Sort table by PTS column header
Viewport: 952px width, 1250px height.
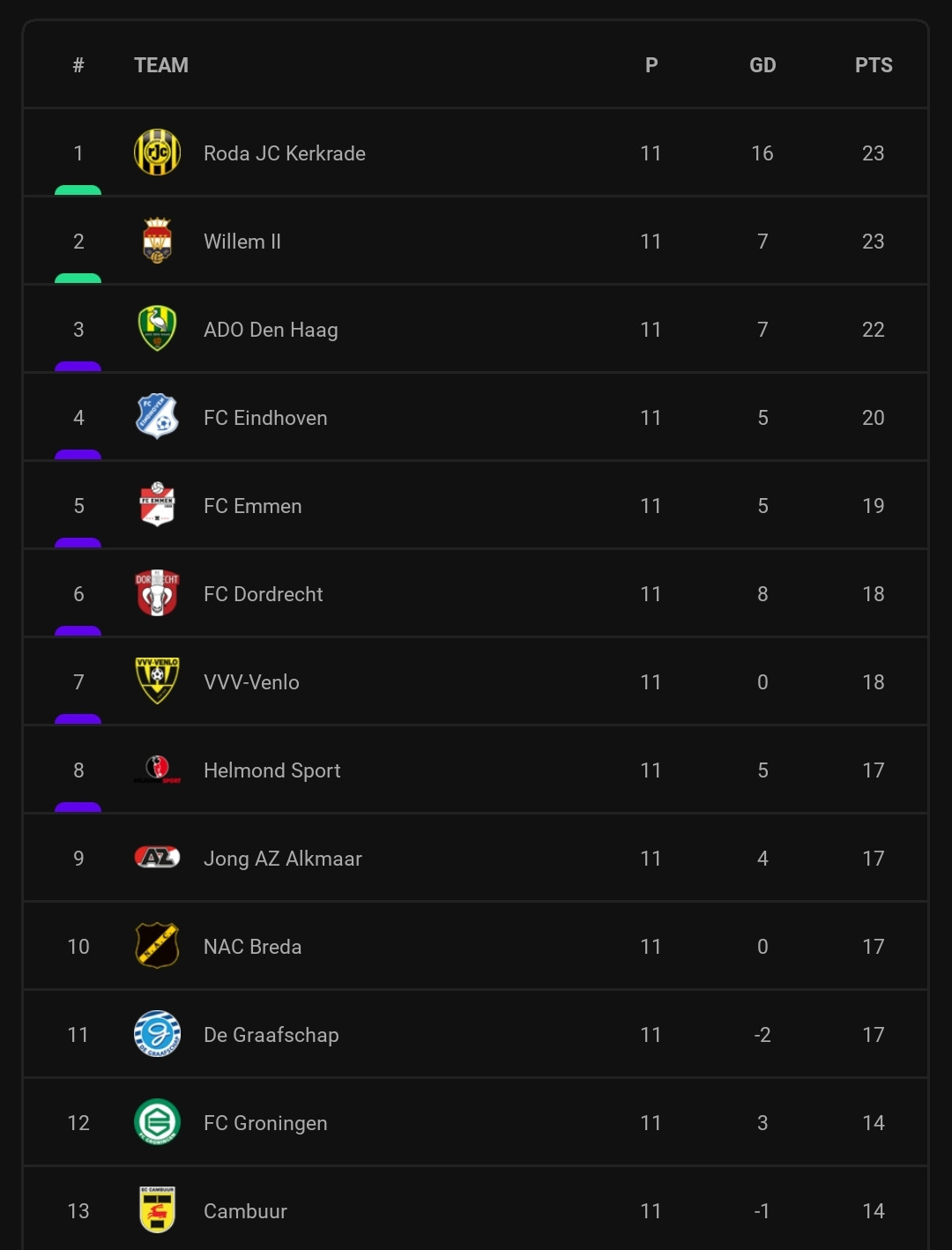874,65
